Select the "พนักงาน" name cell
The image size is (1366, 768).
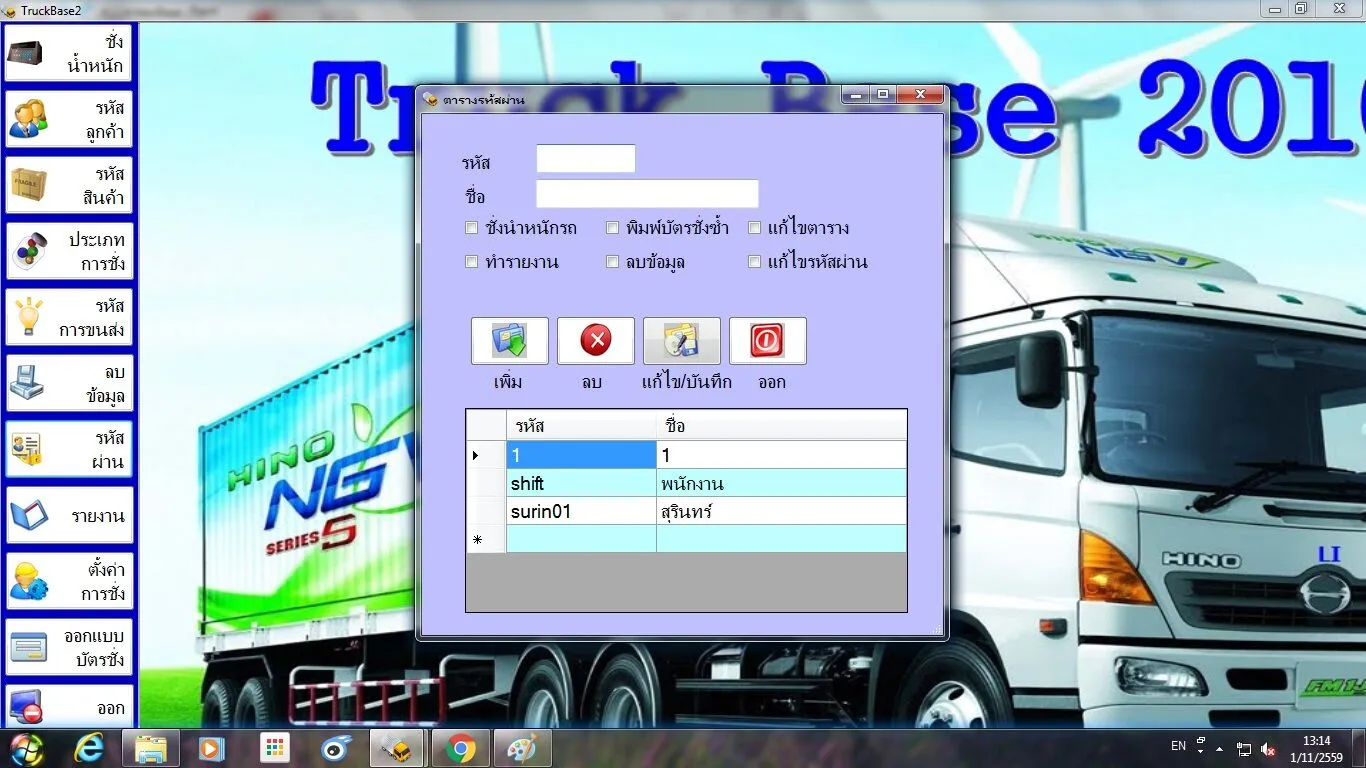click(781, 483)
